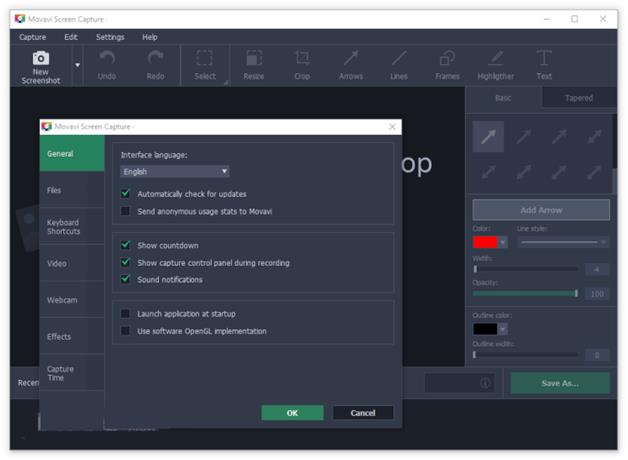The image size is (628, 460).
Task: Open the arrow color dropdown arrow
Action: [x=503, y=242]
